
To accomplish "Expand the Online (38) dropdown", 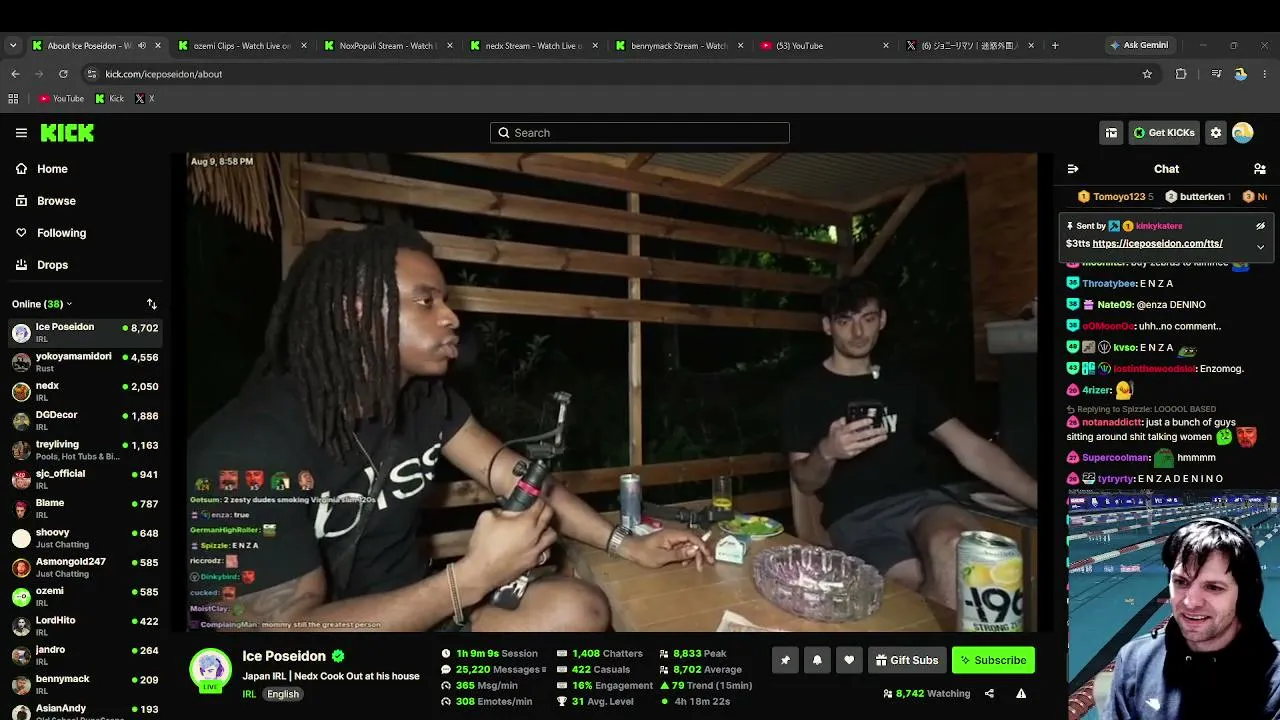I will [x=42, y=304].
